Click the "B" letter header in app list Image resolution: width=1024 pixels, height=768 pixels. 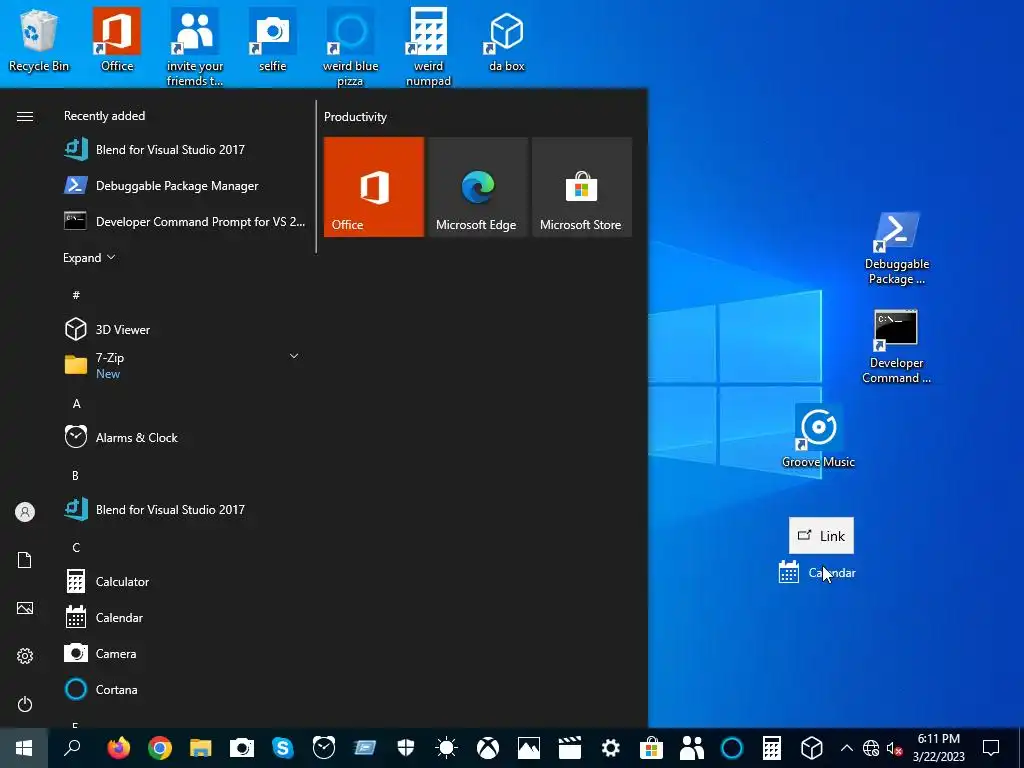(76, 475)
